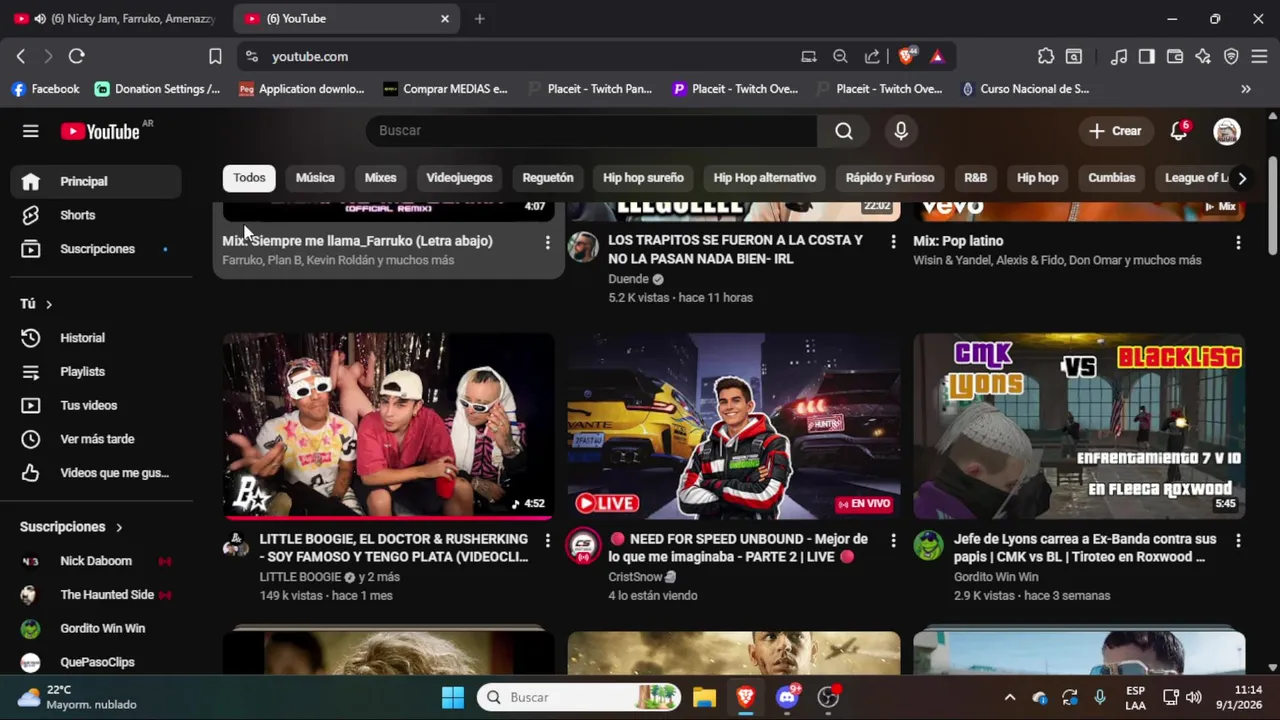1280x720 pixels.
Task: Open Gordito Win Win subscription channel
Action: (97, 628)
